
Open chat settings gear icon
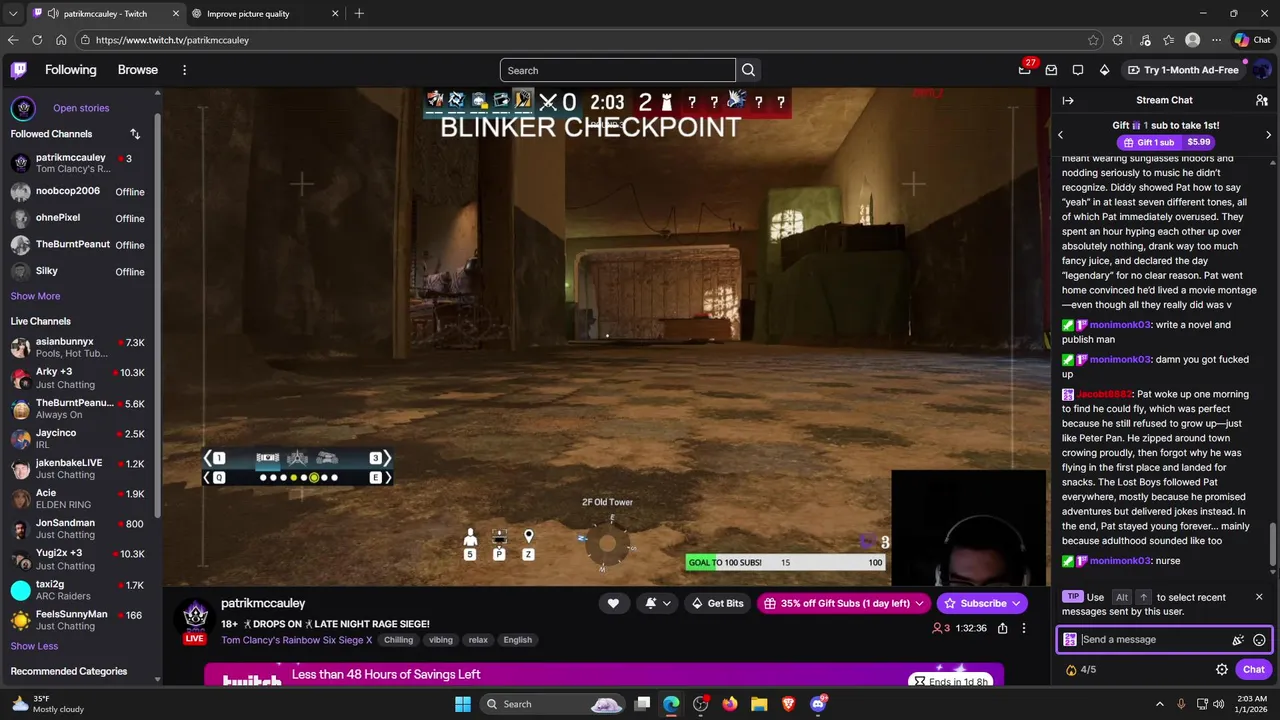pyautogui.click(x=1222, y=669)
